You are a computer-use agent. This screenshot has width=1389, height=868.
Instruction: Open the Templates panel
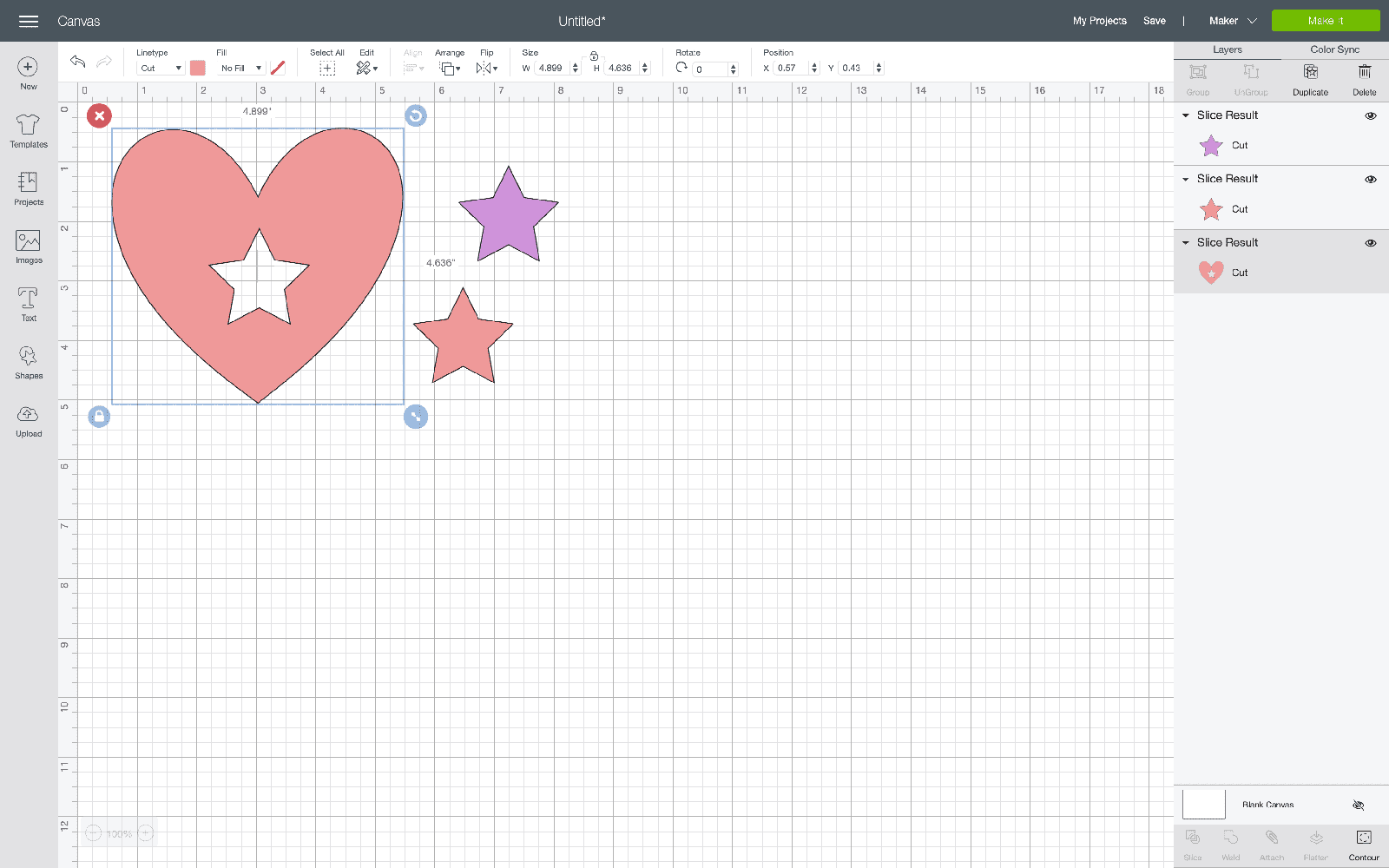[29, 131]
